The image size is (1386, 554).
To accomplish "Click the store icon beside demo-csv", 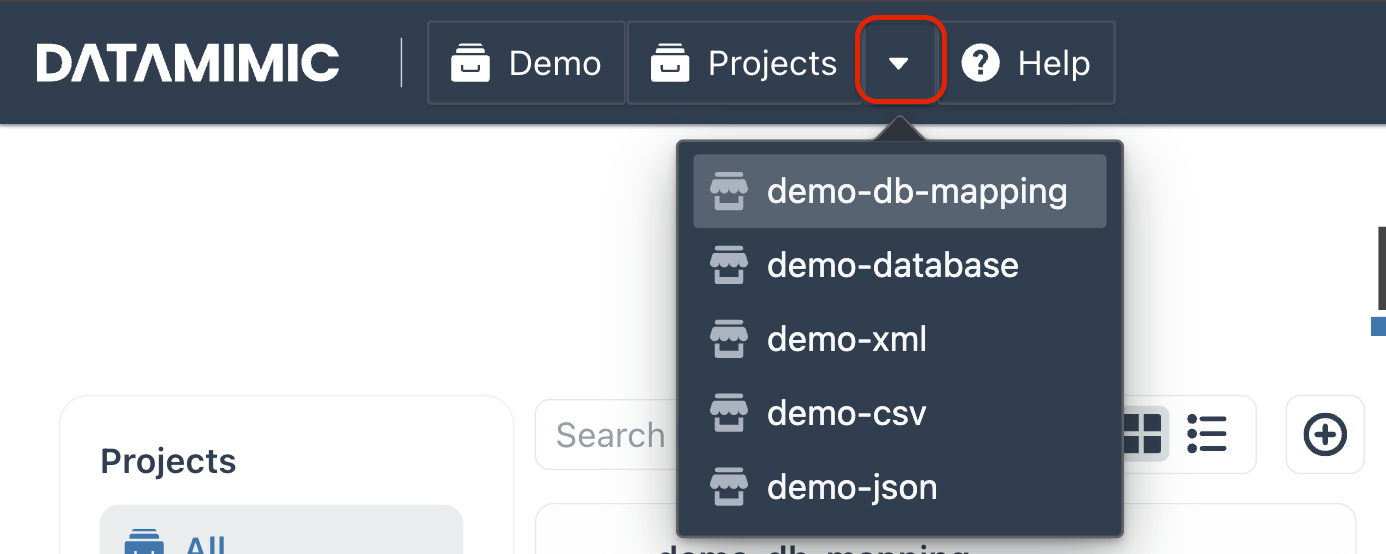I will (729, 413).
